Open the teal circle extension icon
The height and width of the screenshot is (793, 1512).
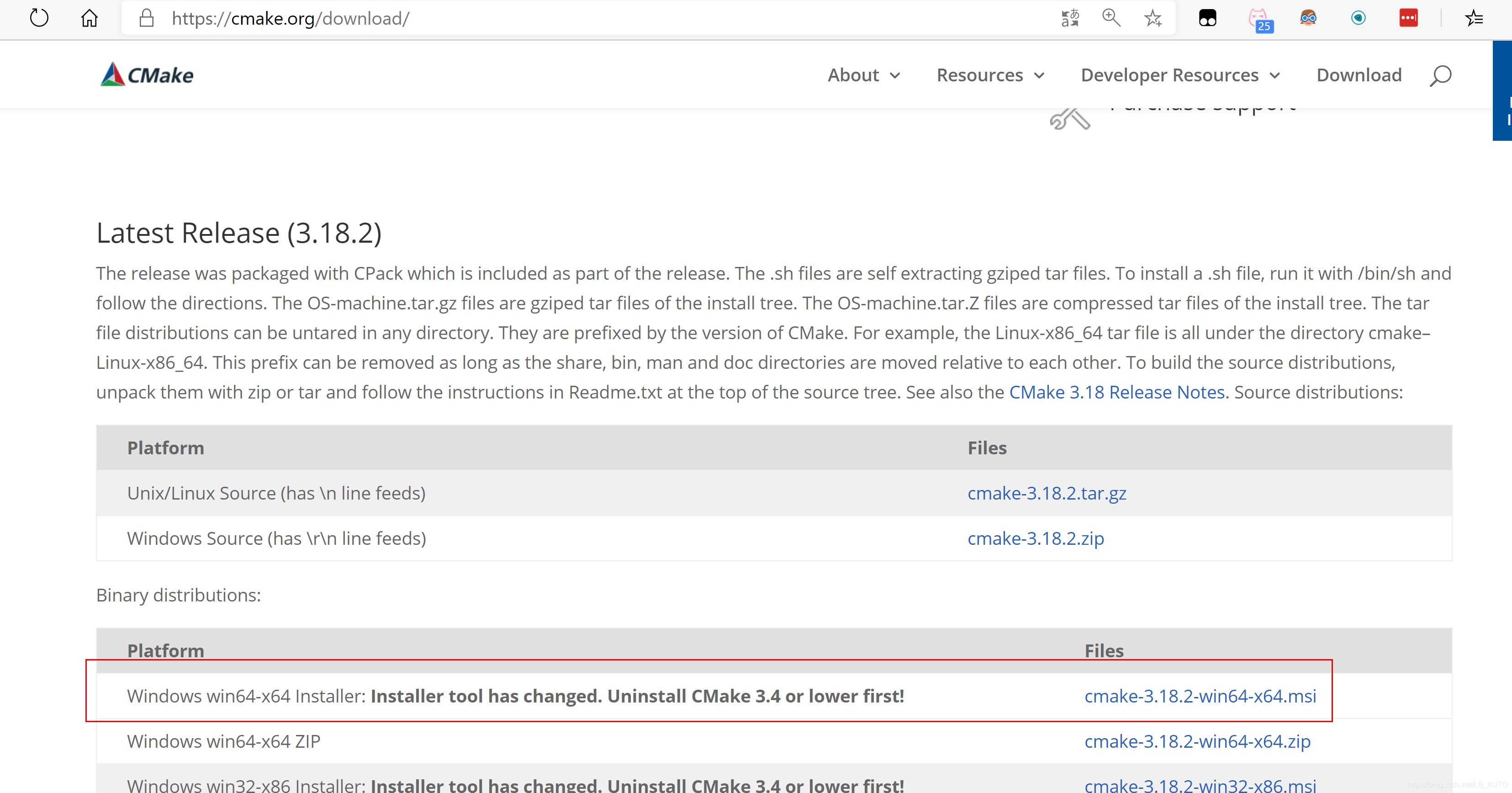pos(1358,18)
